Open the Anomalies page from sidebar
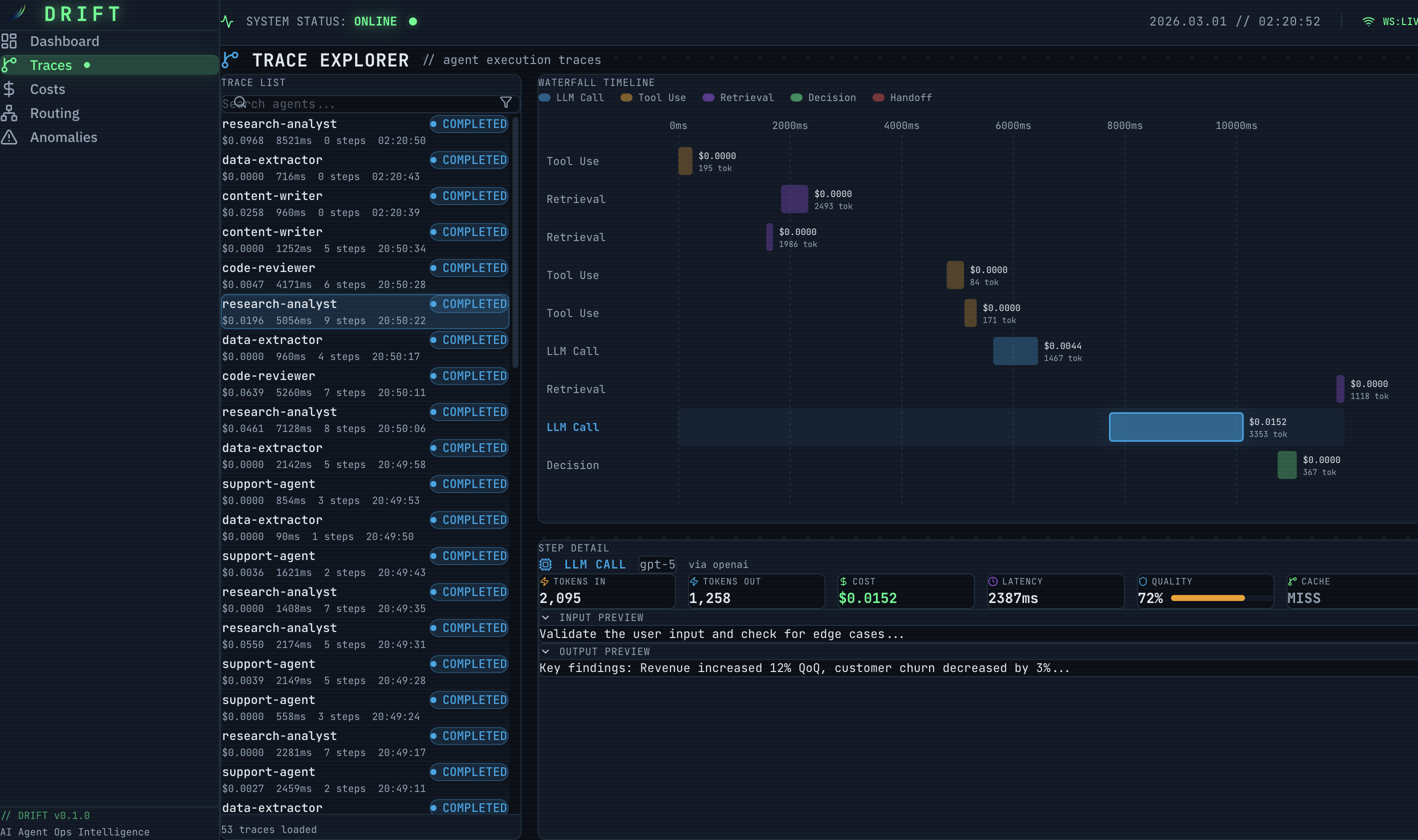The height and width of the screenshot is (840, 1418). coord(63,137)
